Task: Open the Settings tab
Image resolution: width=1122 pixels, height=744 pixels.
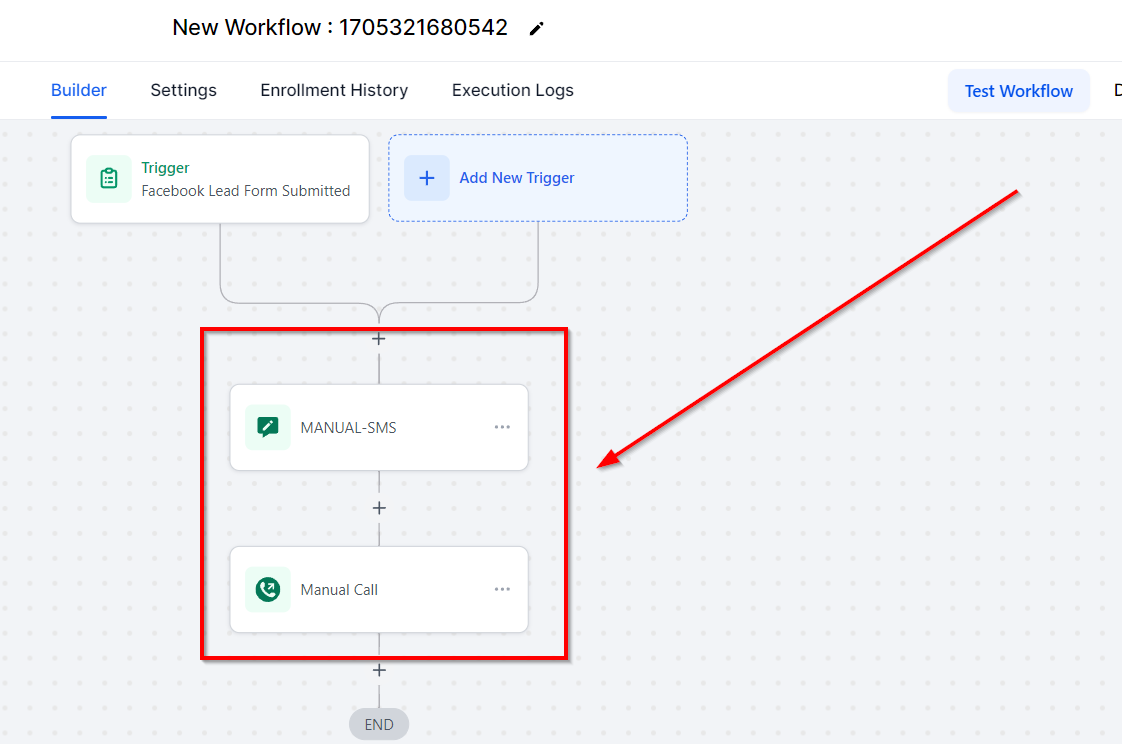Action: [x=183, y=90]
